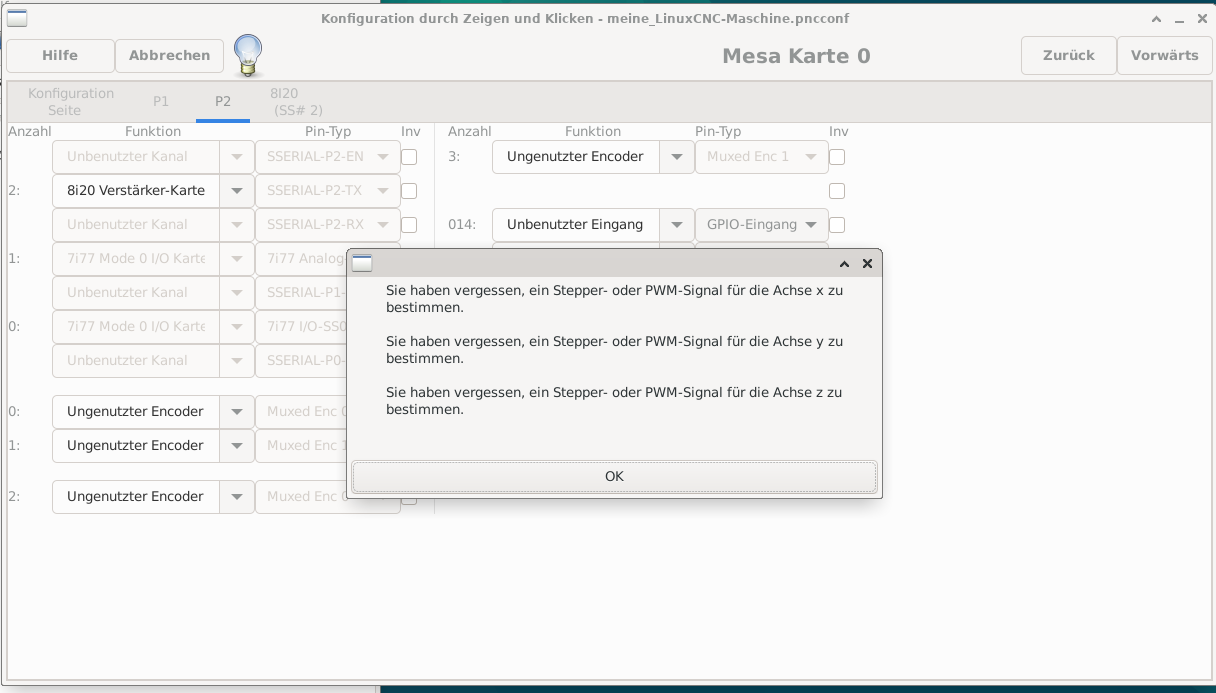This screenshot has width=1216, height=693.
Task: Expand the 8i20 Verstärker-Karte function dropdown
Action: coord(237,191)
